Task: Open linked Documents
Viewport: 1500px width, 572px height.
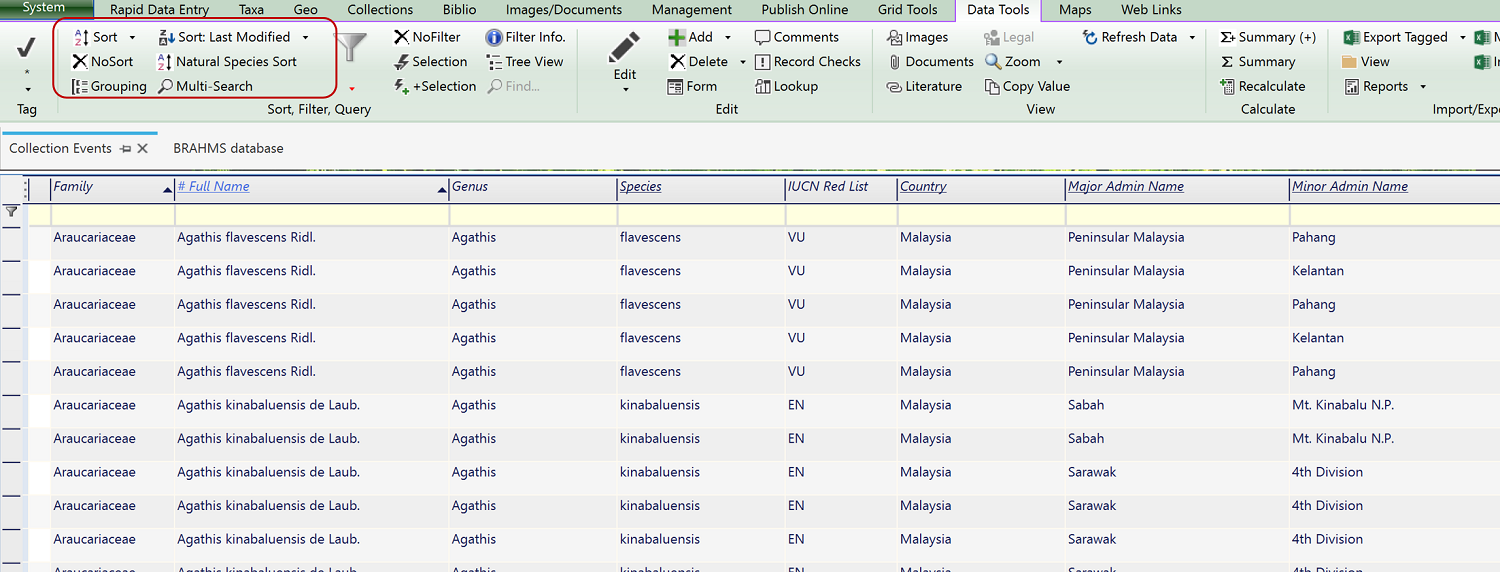Action: point(931,61)
